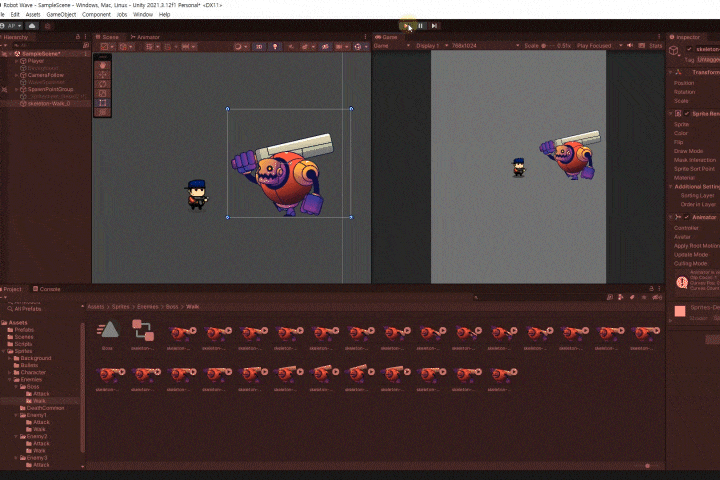Image resolution: width=720 pixels, height=480 pixels.
Task: Adjust the Game view Scale slider
Action: pos(548,46)
